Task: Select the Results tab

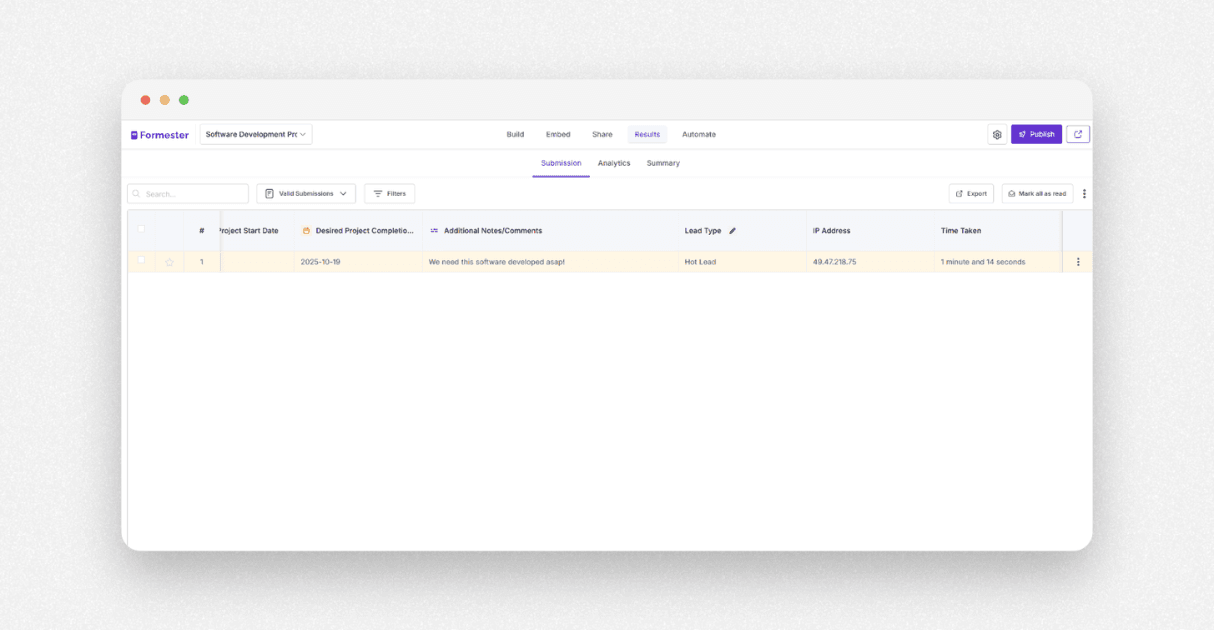Action: click(647, 134)
